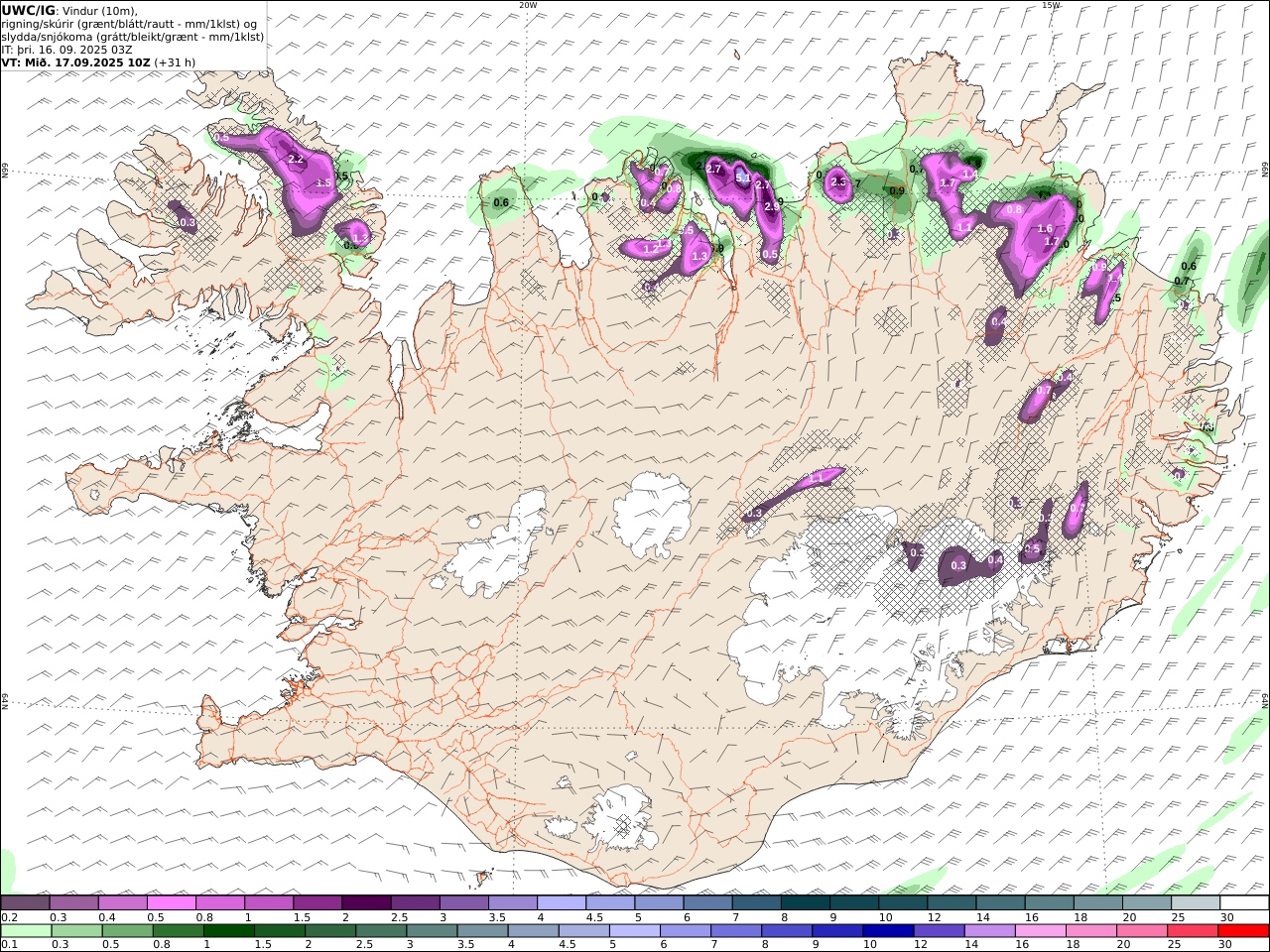Pick the light pink 16 swatch in lower legend

pyautogui.click(x=1042, y=931)
